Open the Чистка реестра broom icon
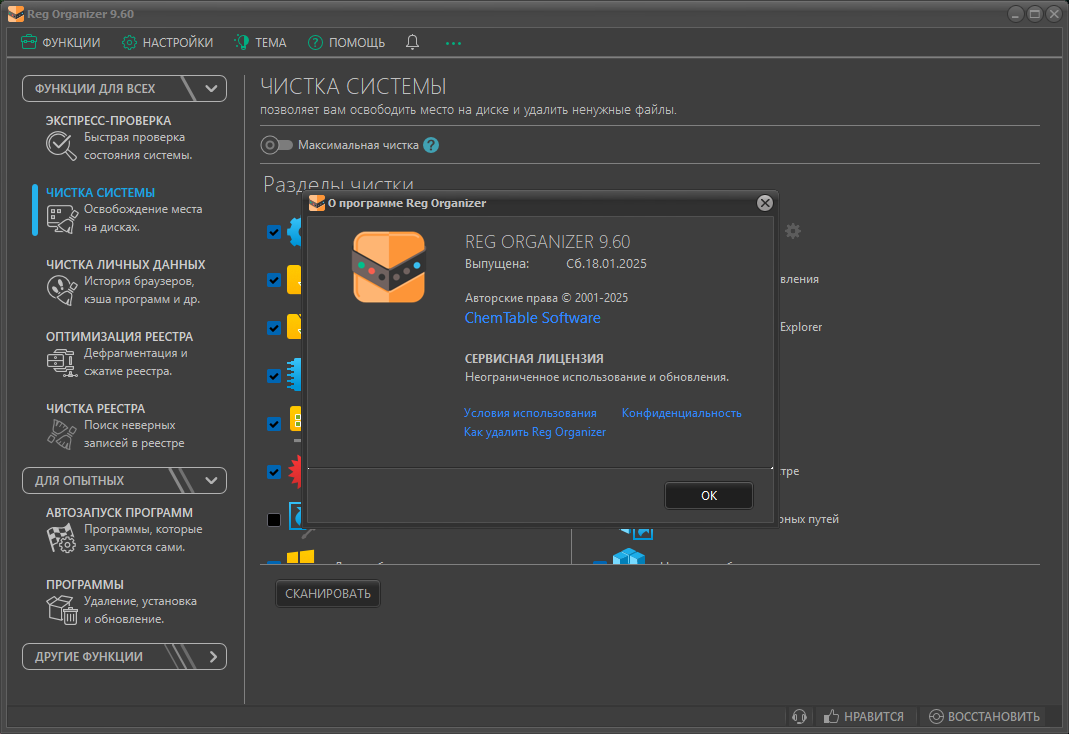The width and height of the screenshot is (1069, 734). tap(61, 434)
